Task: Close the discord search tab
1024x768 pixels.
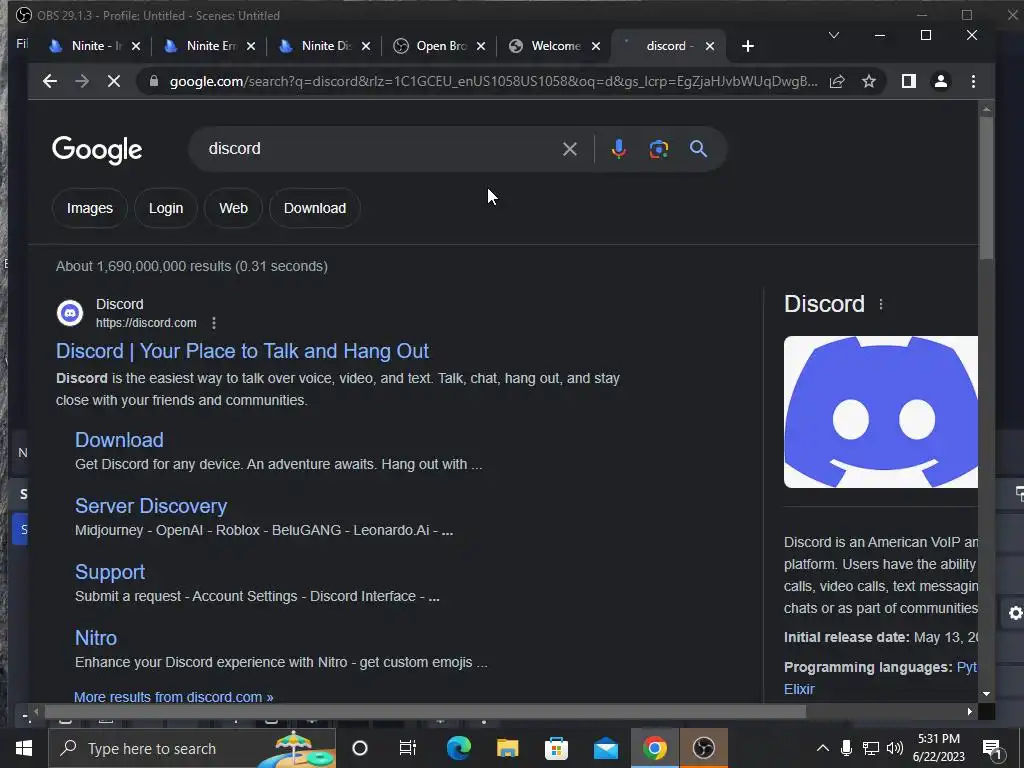Action: click(710, 46)
